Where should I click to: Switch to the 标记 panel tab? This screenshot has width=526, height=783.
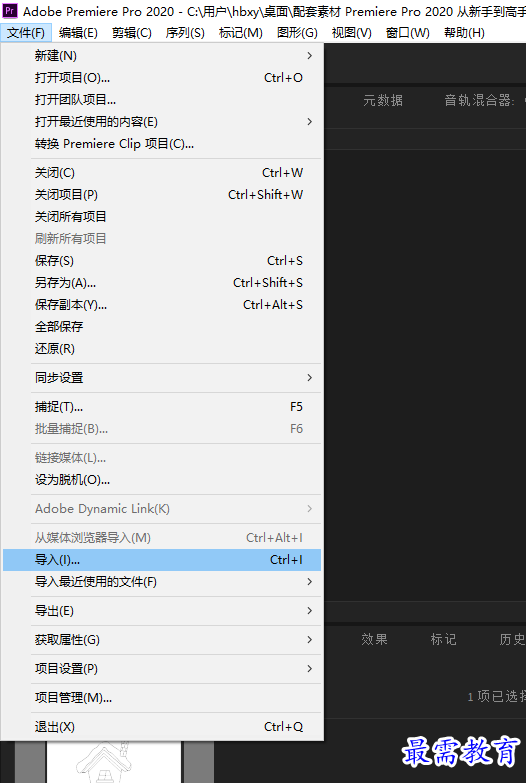click(443, 639)
